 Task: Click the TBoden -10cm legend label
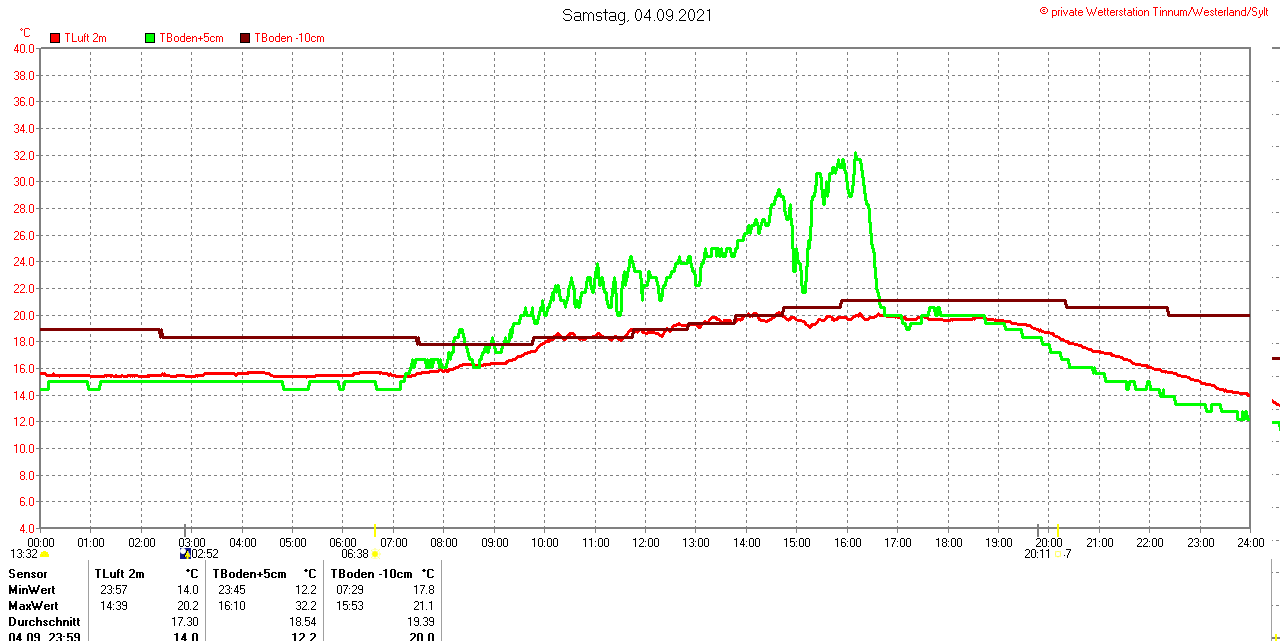coord(289,38)
